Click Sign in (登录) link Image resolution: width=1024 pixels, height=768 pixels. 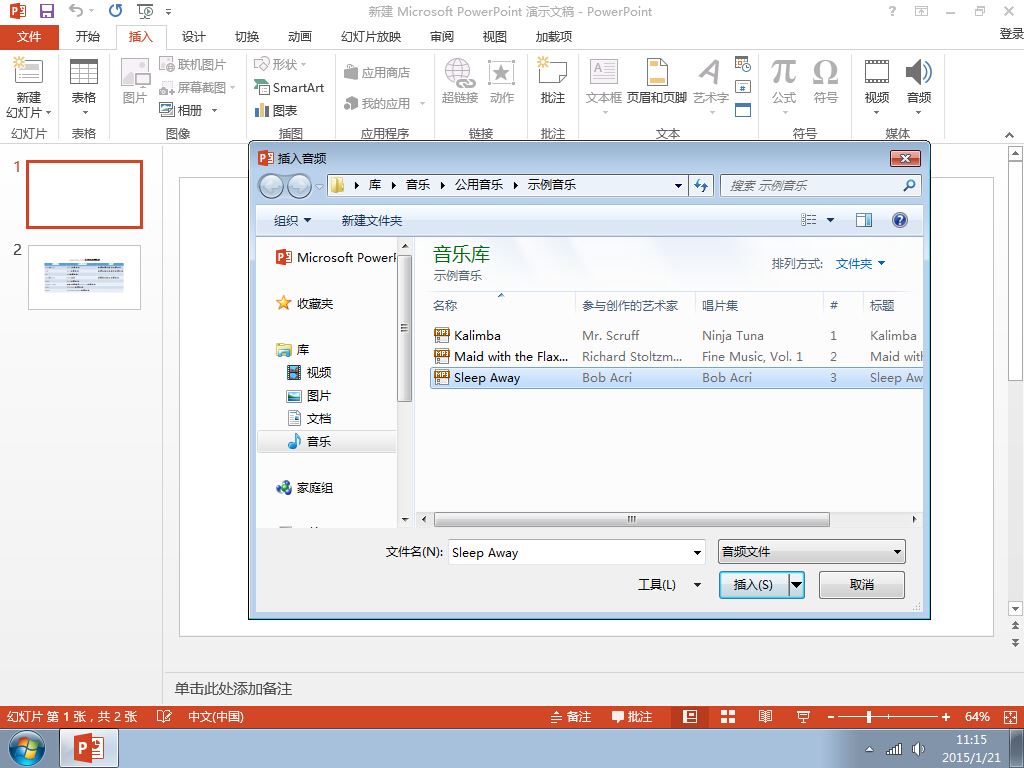pyautogui.click(x=1011, y=33)
